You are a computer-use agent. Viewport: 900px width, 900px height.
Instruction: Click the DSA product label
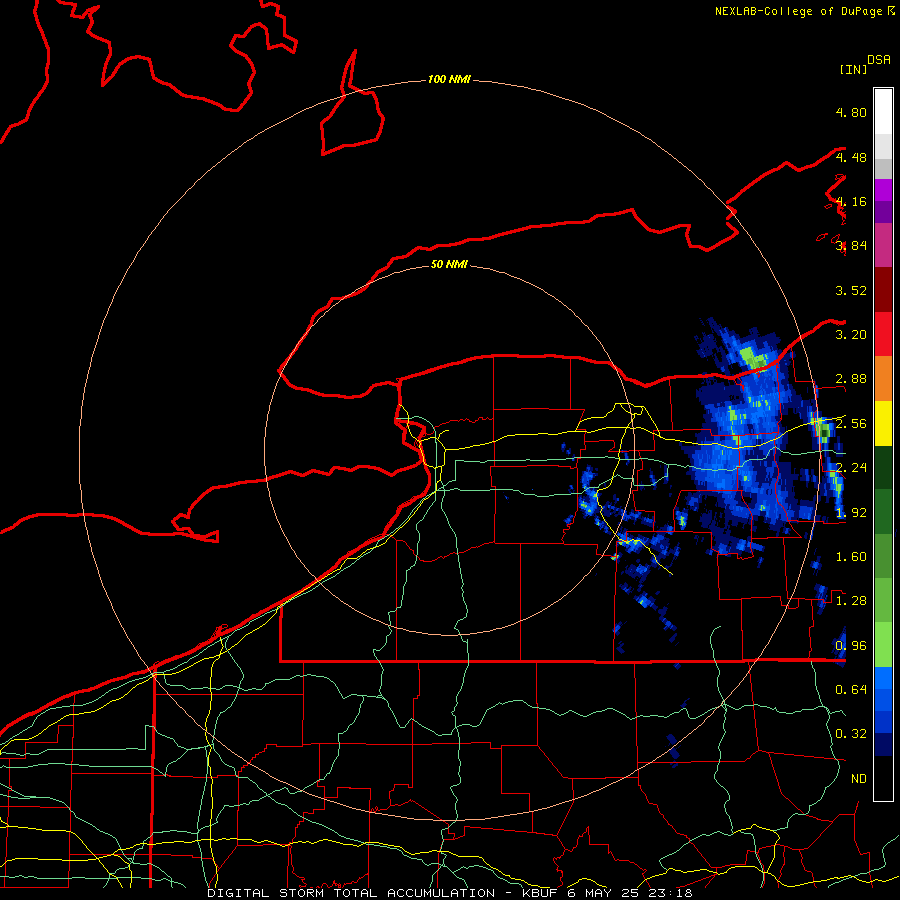click(x=879, y=60)
